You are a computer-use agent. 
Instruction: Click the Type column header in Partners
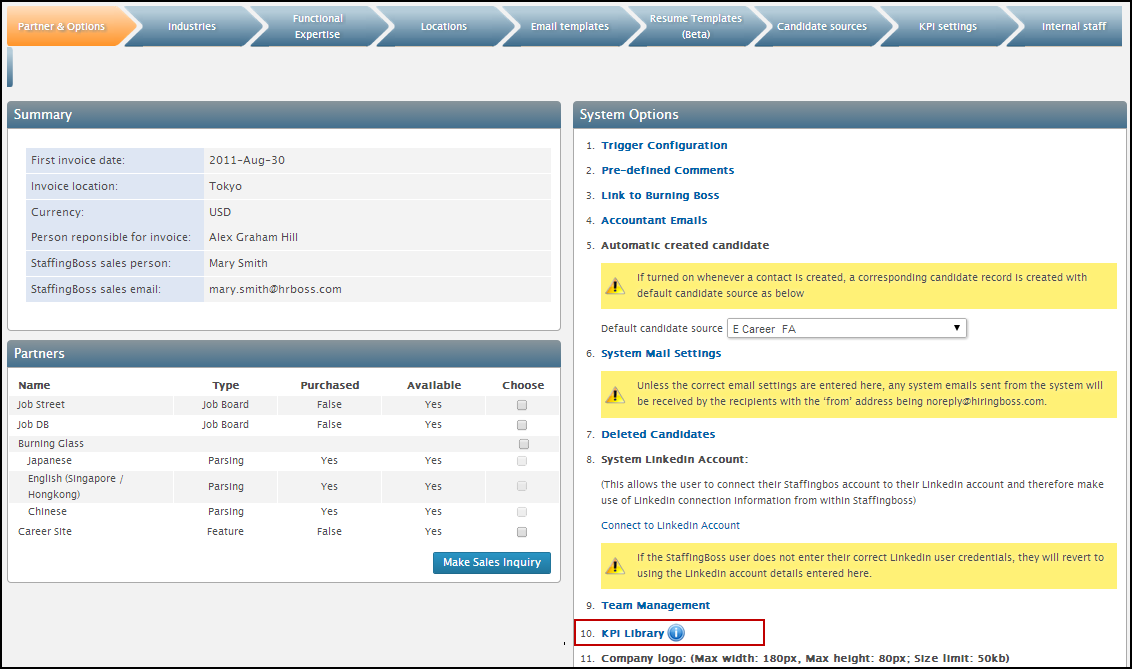tap(226, 385)
